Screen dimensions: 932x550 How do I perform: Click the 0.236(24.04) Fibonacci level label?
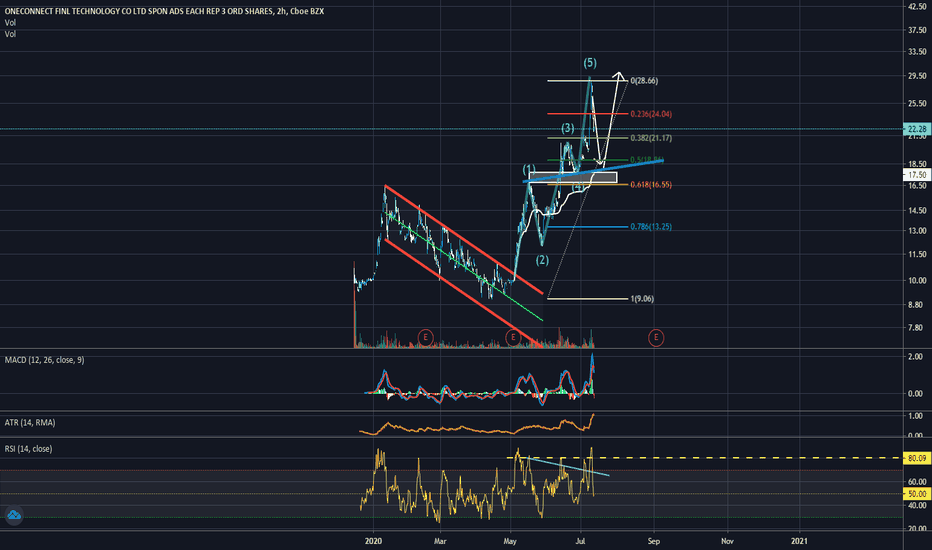click(651, 114)
